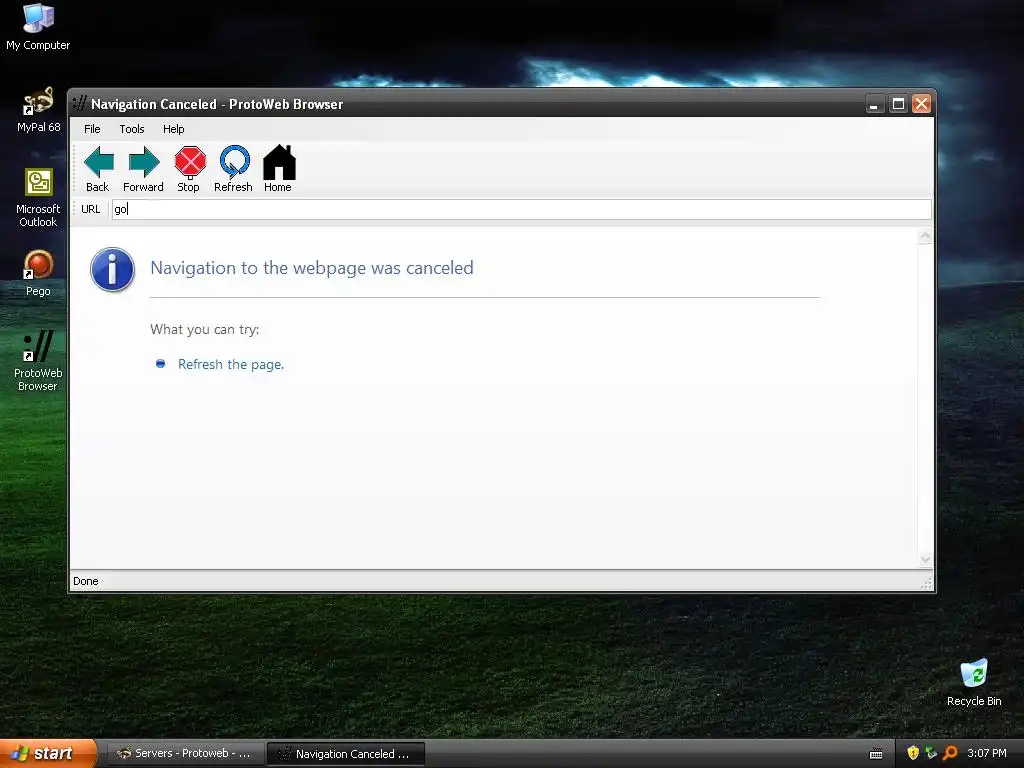Click the 'Navigation to the webpage was canceled' heading
Viewport: 1024px width, 768px height.
pyautogui.click(x=312, y=268)
